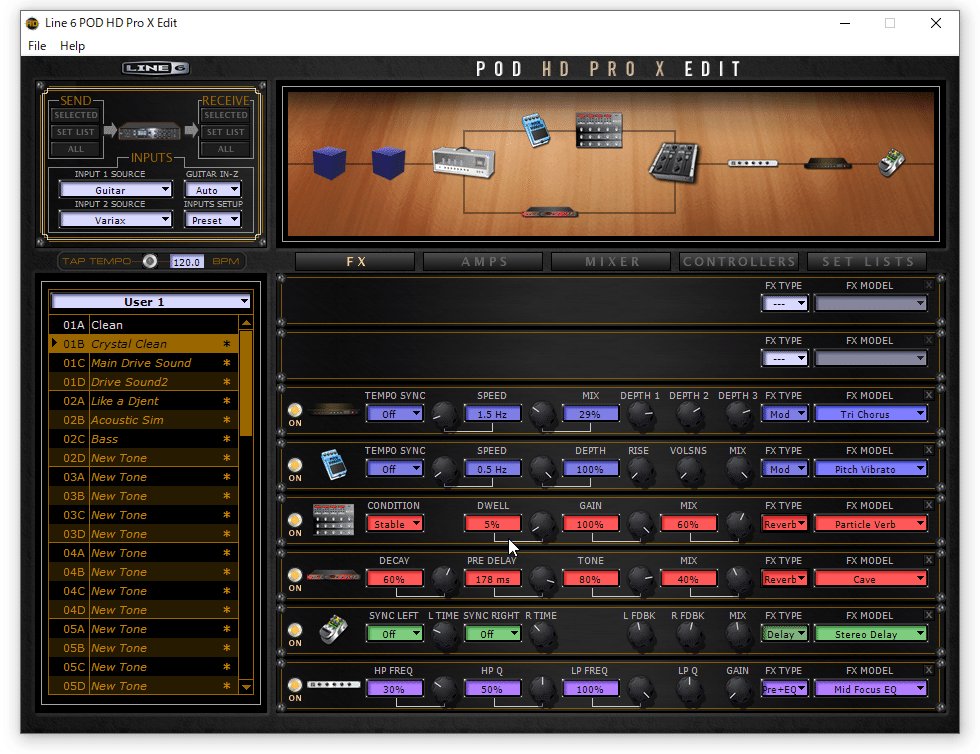Open the Inputs Setup Preset dropdown
Screen dimensions: 980x754
[x=212, y=219]
